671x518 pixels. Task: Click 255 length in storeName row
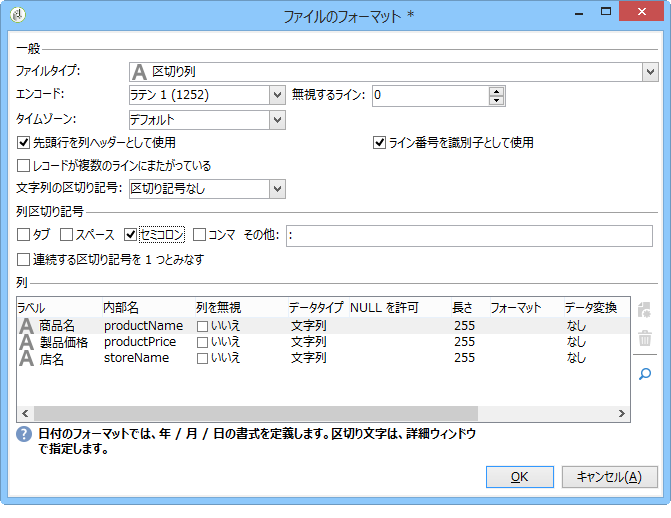pos(465,358)
